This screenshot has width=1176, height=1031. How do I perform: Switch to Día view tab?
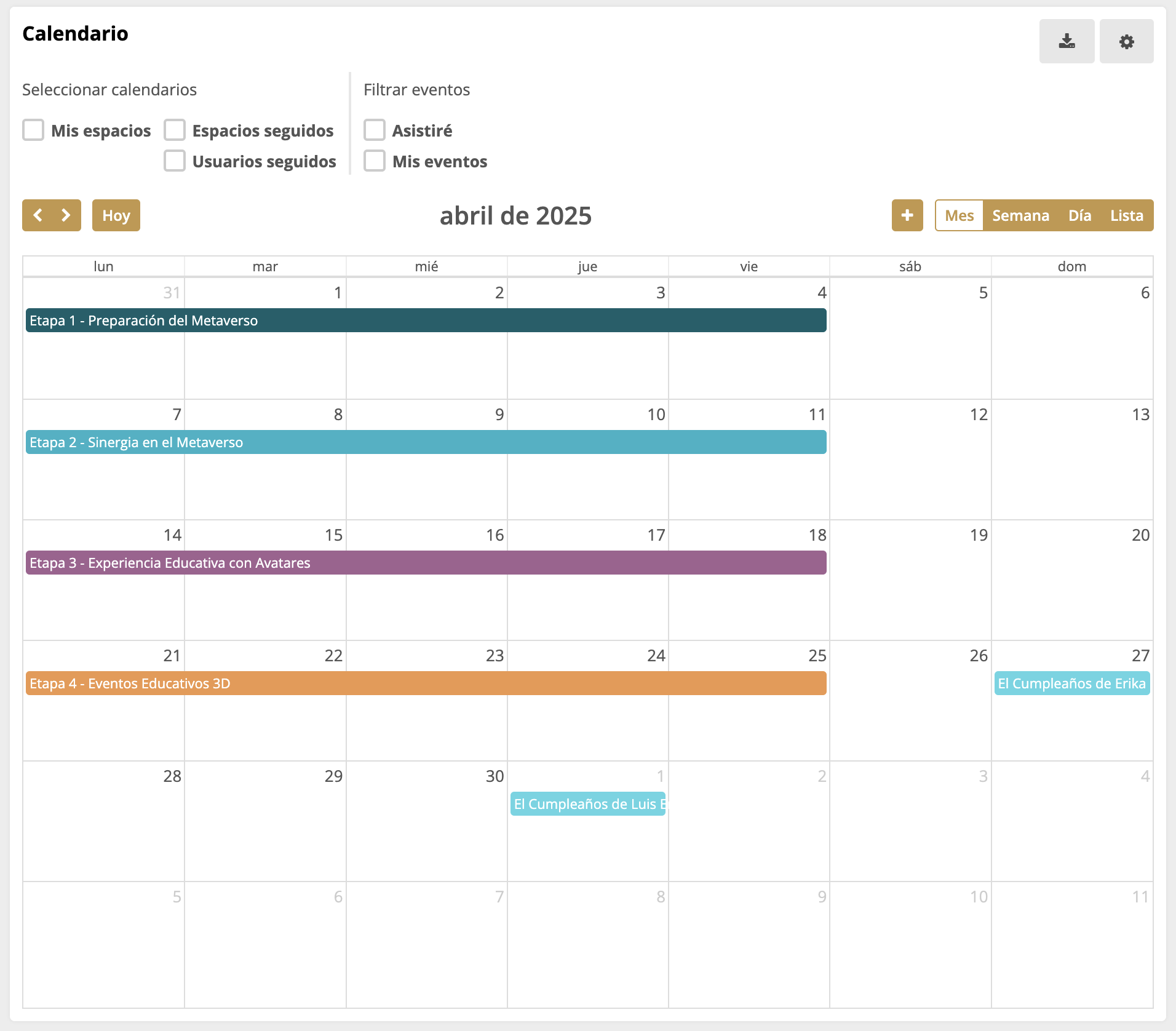click(x=1079, y=215)
